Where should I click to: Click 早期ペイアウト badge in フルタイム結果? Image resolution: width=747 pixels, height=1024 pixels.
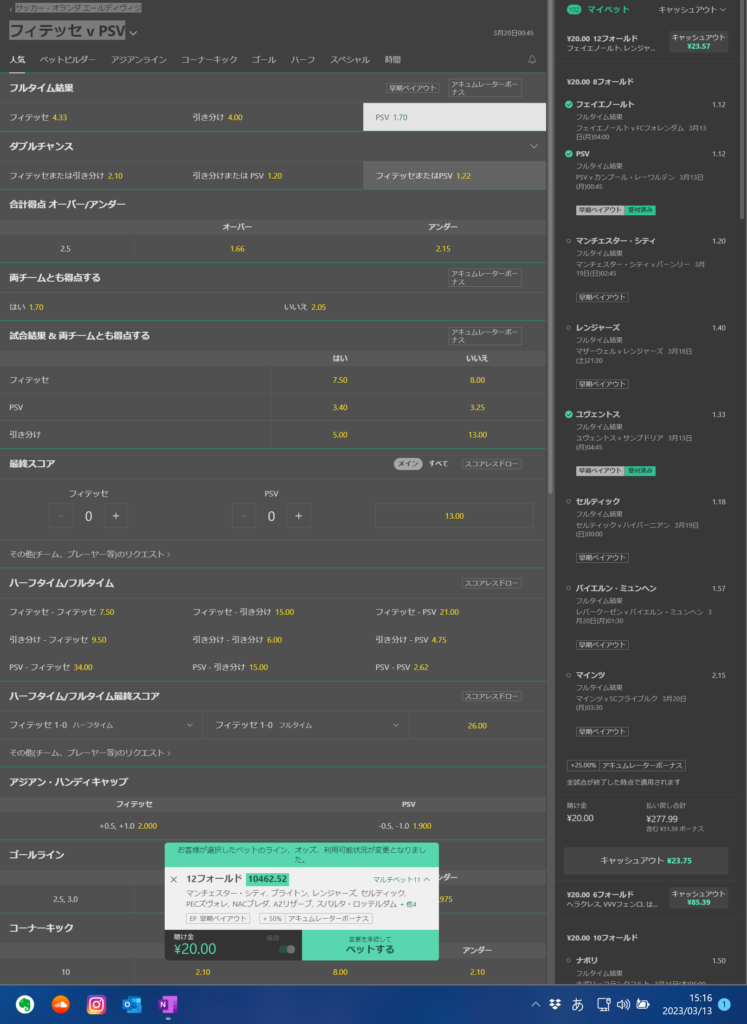(x=413, y=88)
